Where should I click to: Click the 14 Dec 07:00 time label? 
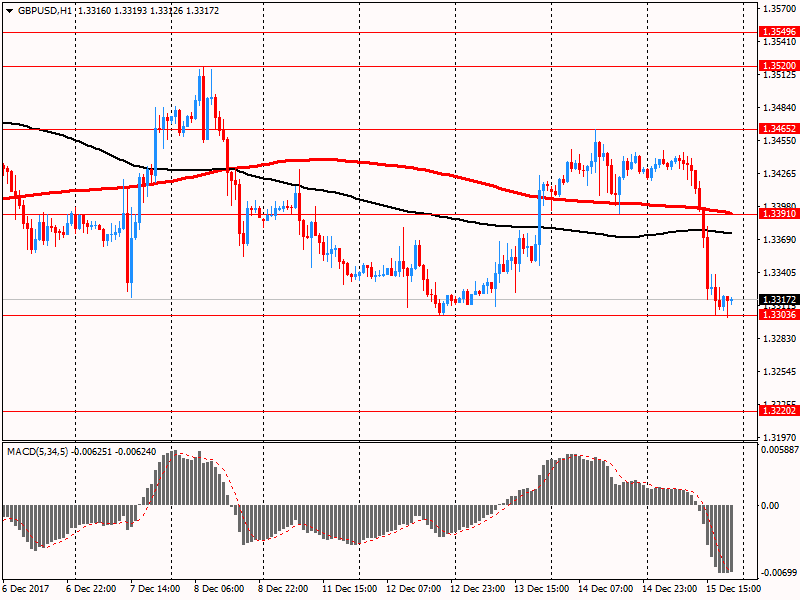[x=606, y=589]
